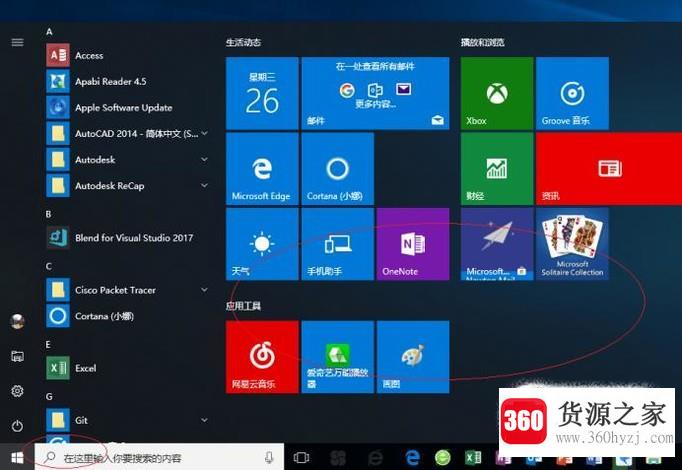Click the Windows Start button

point(17,457)
